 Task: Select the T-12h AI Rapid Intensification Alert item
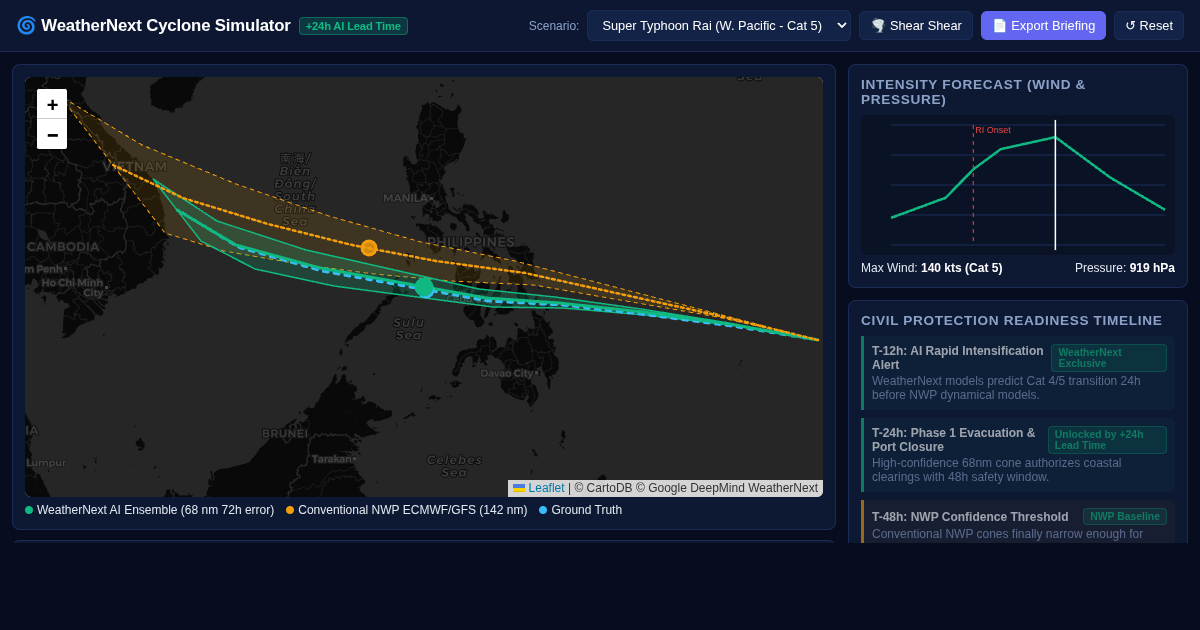[1018, 373]
